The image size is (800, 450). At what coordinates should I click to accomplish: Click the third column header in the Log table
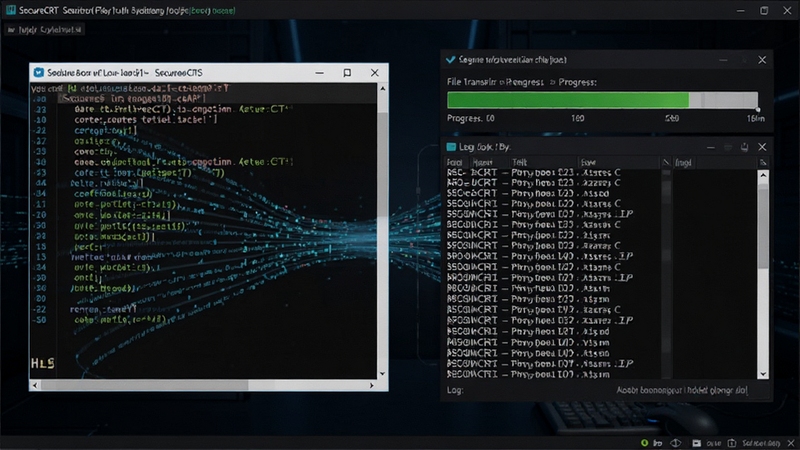coord(544,162)
